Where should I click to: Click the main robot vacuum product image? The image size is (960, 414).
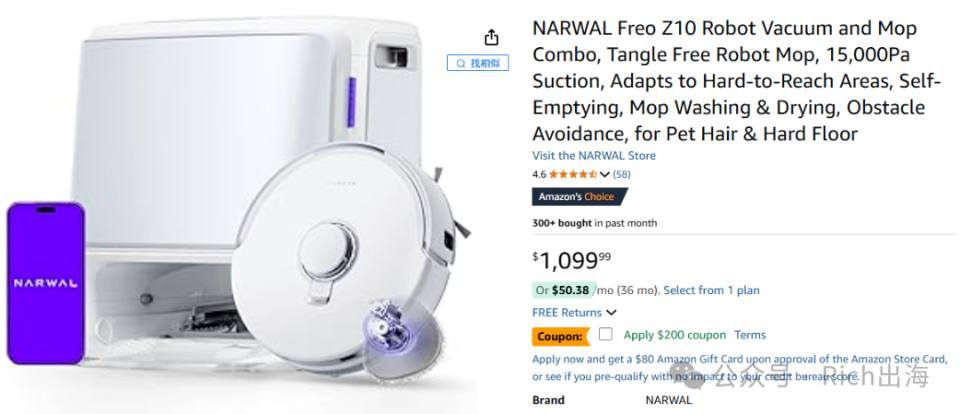[x=245, y=202]
